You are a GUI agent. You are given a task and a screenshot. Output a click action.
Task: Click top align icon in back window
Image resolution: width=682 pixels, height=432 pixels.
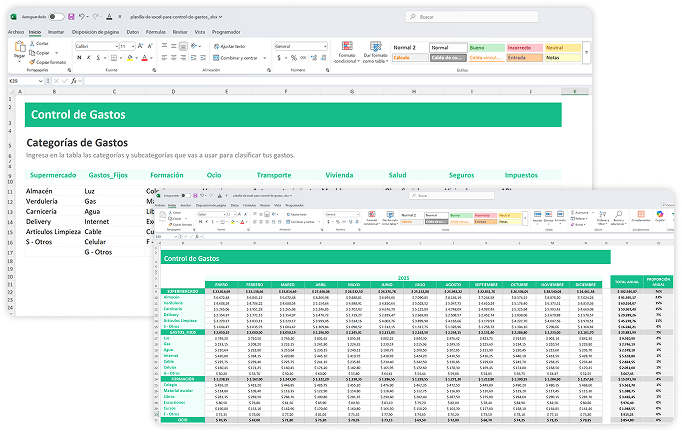coord(164,46)
